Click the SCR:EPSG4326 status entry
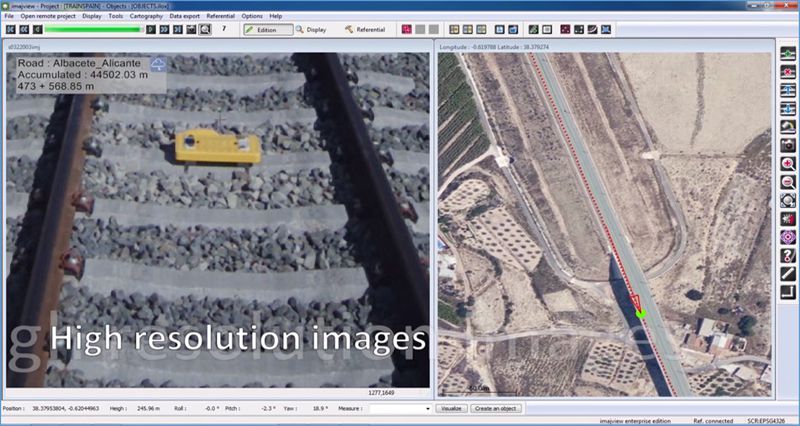Image resolution: width=800 pixels, height=426 pixels. pyautogui.click(x=764, y=421)
